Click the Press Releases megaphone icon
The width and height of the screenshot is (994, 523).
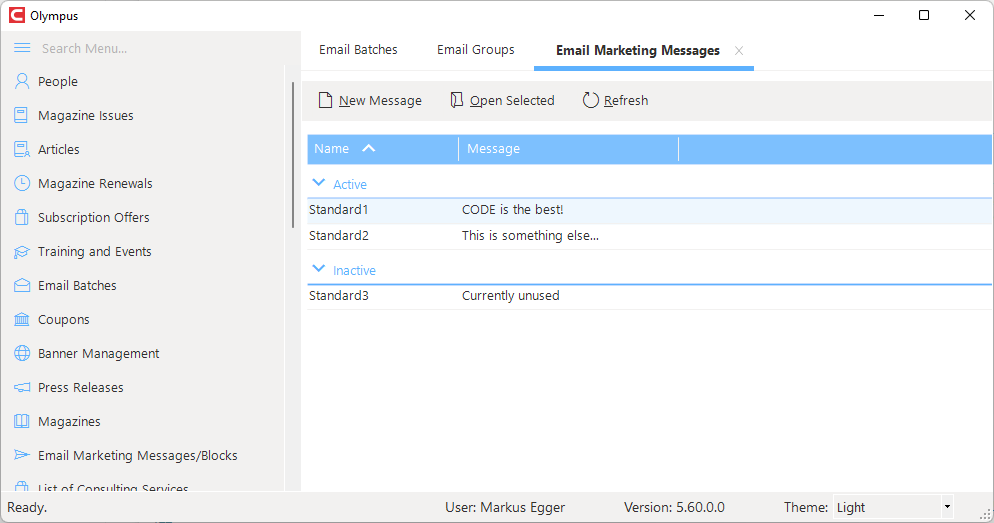tap(22, 387)
